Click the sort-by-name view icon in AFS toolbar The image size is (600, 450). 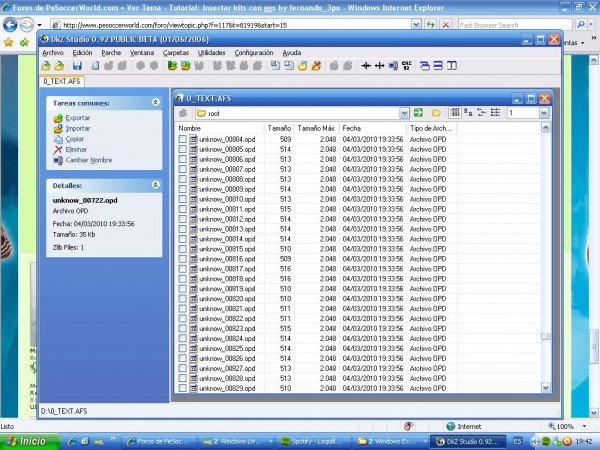468,112
